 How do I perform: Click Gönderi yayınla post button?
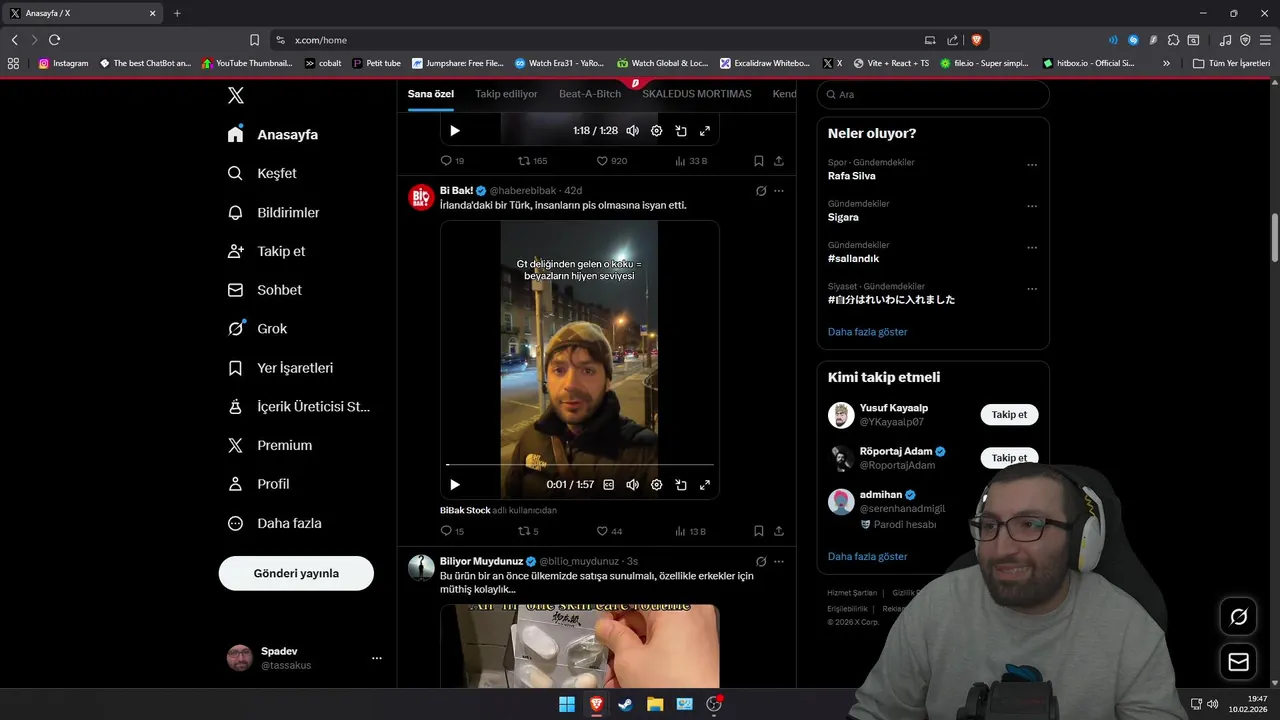coord(296,573)
